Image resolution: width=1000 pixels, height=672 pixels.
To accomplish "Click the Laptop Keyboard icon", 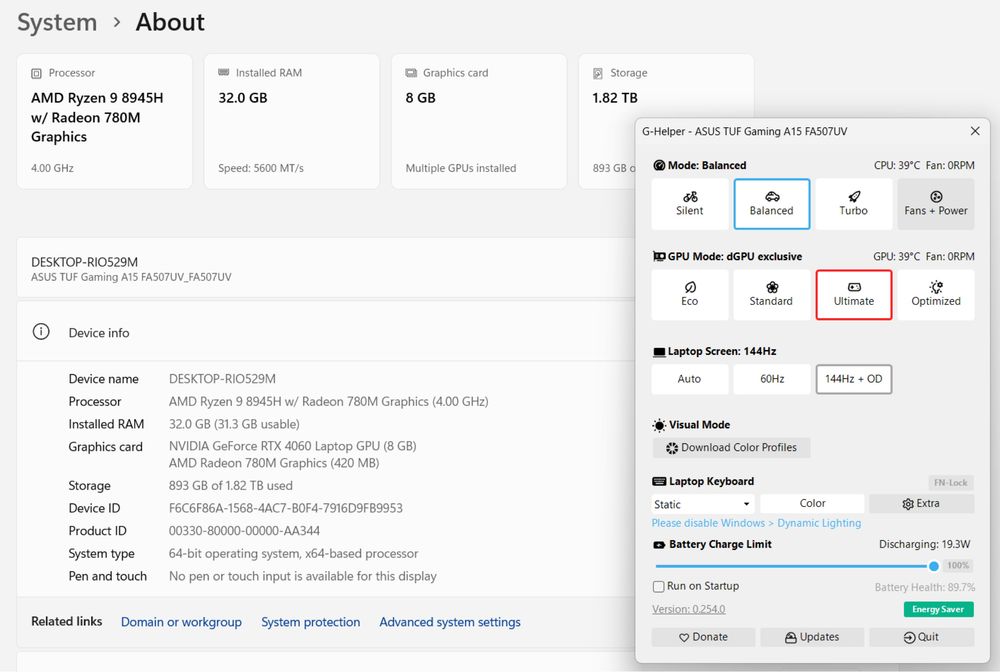I will [659, 481].
